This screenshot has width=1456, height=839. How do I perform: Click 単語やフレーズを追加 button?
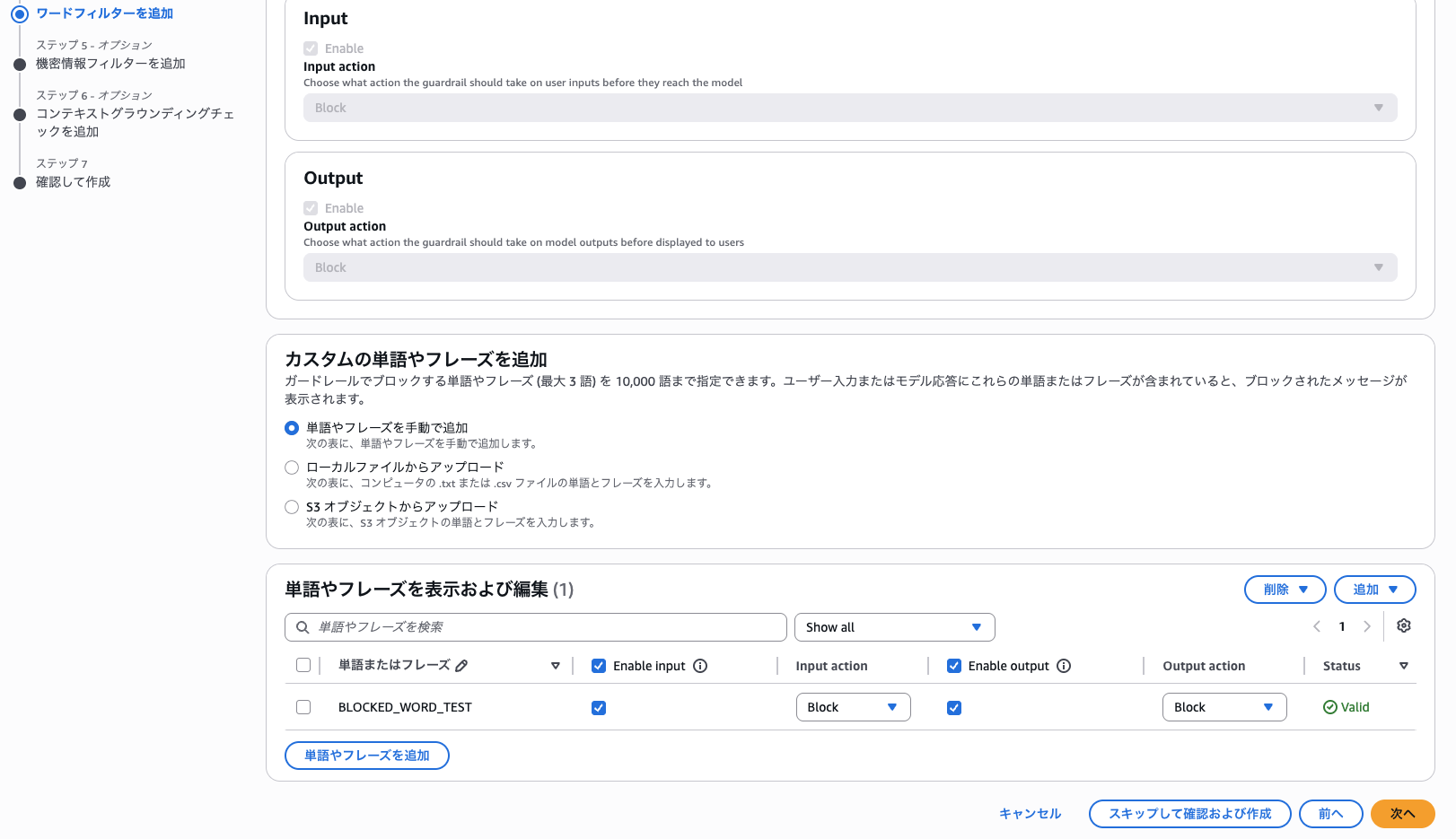[x=367, y=756]
